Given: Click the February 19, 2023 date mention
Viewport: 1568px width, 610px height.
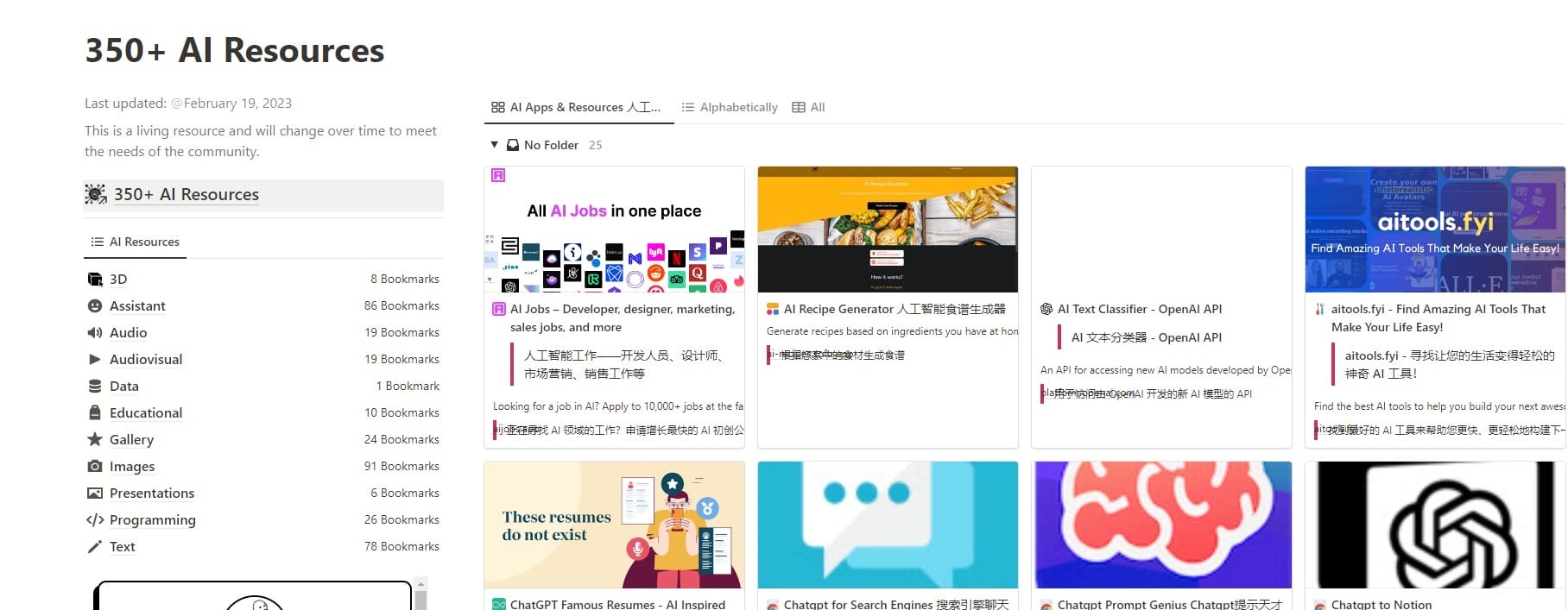Looking at the screenshot, I should (231, 103).
